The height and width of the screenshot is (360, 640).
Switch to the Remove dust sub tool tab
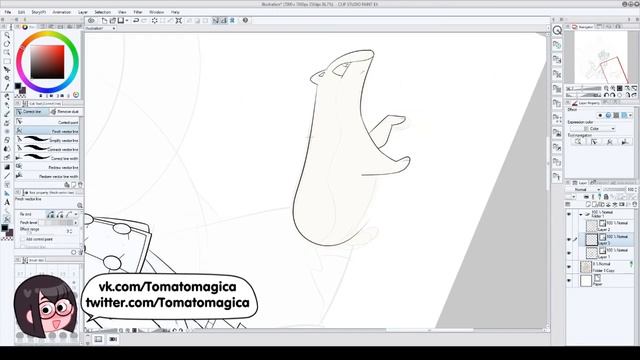point(65,111)
